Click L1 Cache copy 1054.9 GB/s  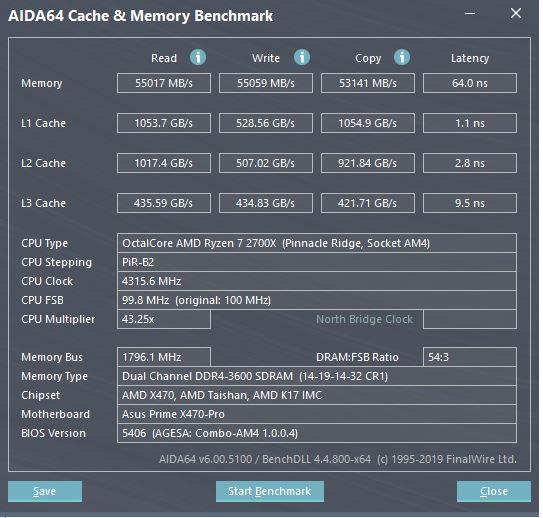(x=368, y=123)
